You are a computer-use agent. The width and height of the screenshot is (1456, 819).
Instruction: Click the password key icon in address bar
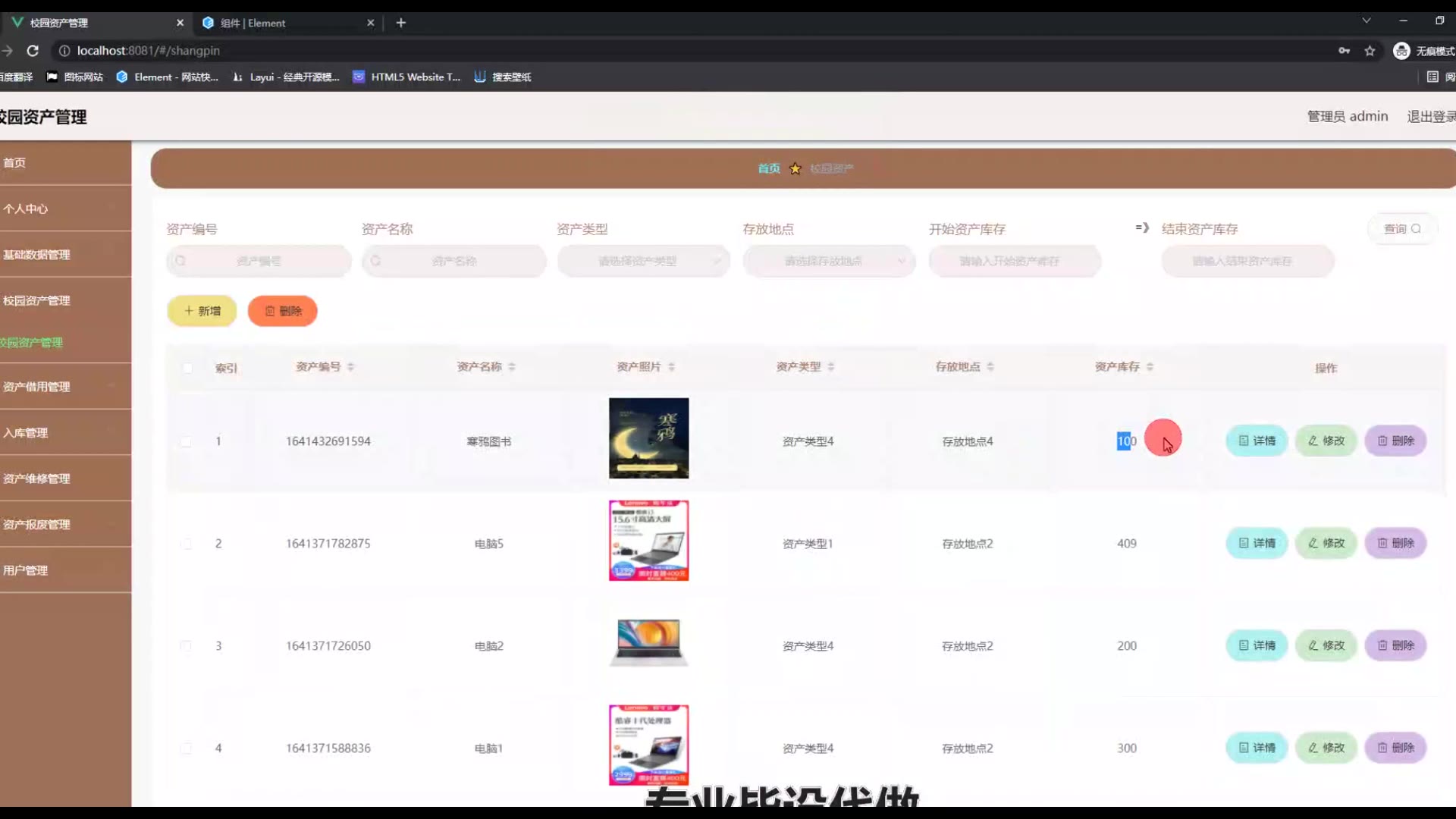click(x=1344, y=51)
